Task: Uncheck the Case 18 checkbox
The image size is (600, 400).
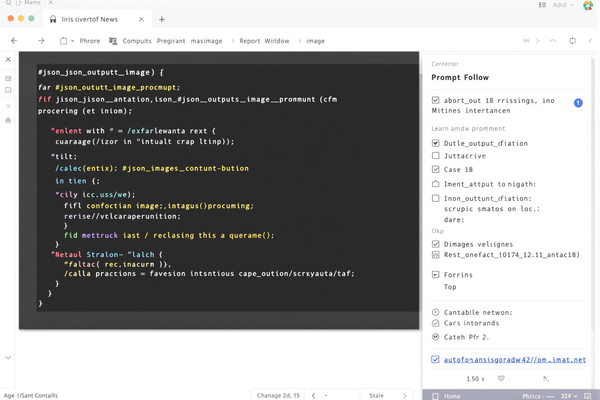Action: coord(435,170)
